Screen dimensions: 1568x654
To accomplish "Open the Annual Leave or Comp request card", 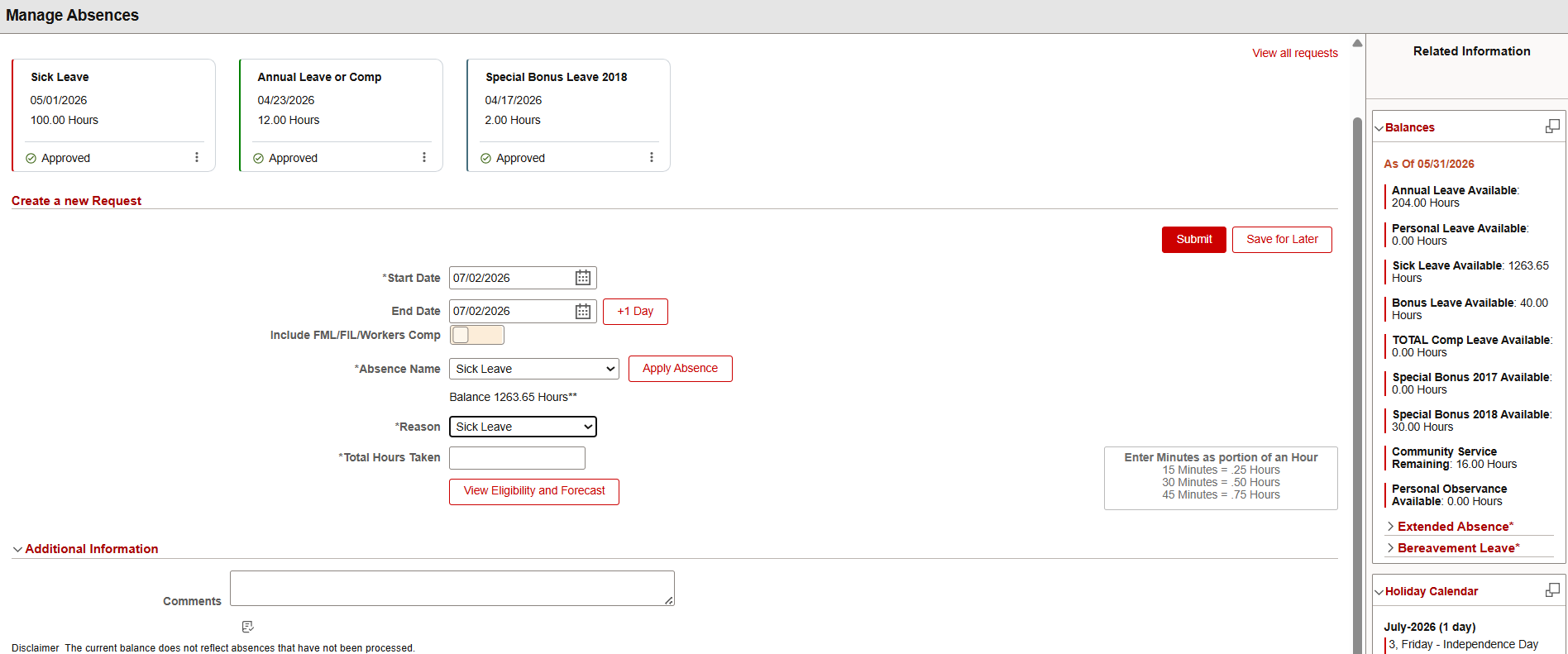I will (x=342, y=115).
